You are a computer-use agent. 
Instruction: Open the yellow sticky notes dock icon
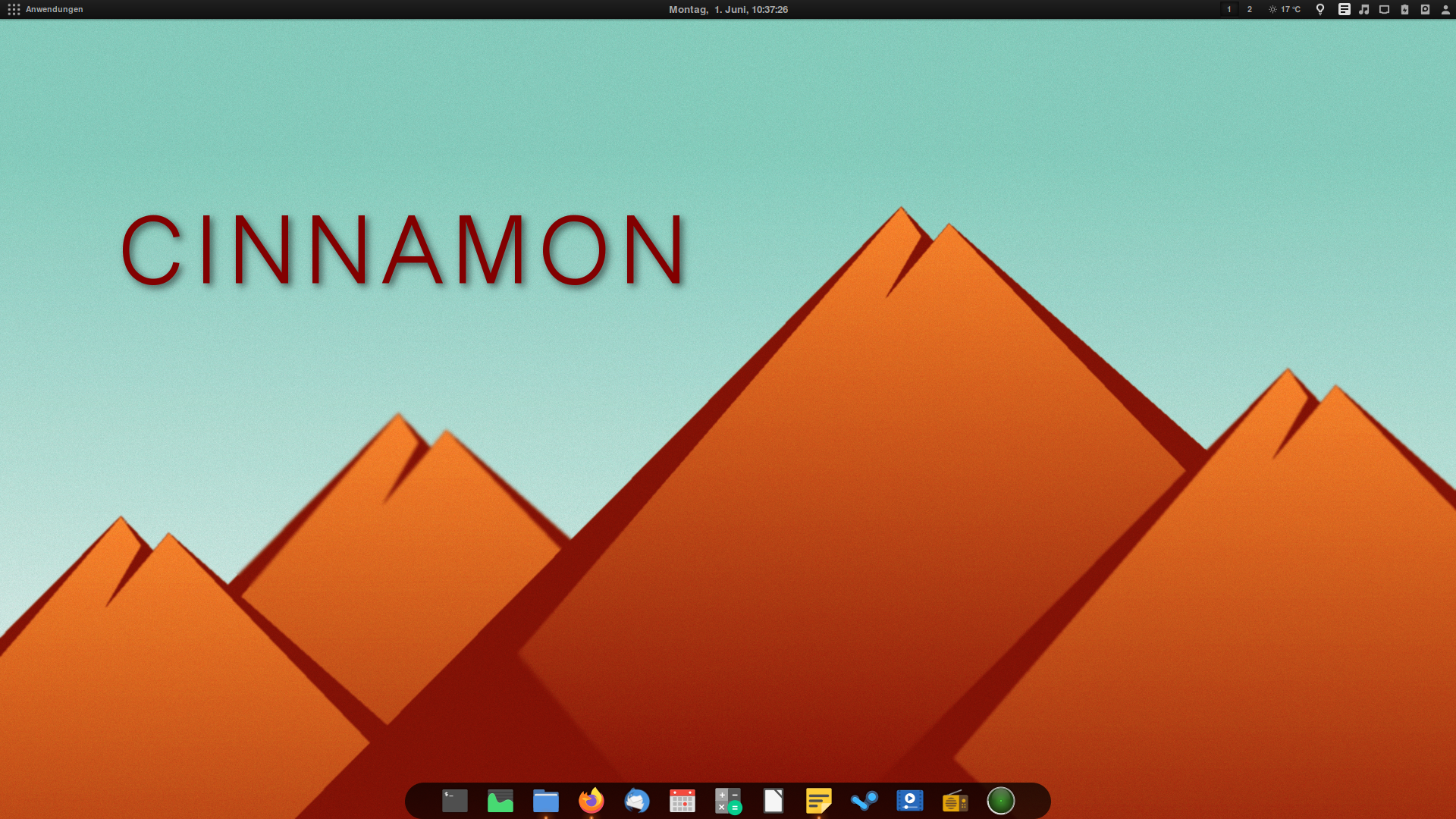[819, 801]
